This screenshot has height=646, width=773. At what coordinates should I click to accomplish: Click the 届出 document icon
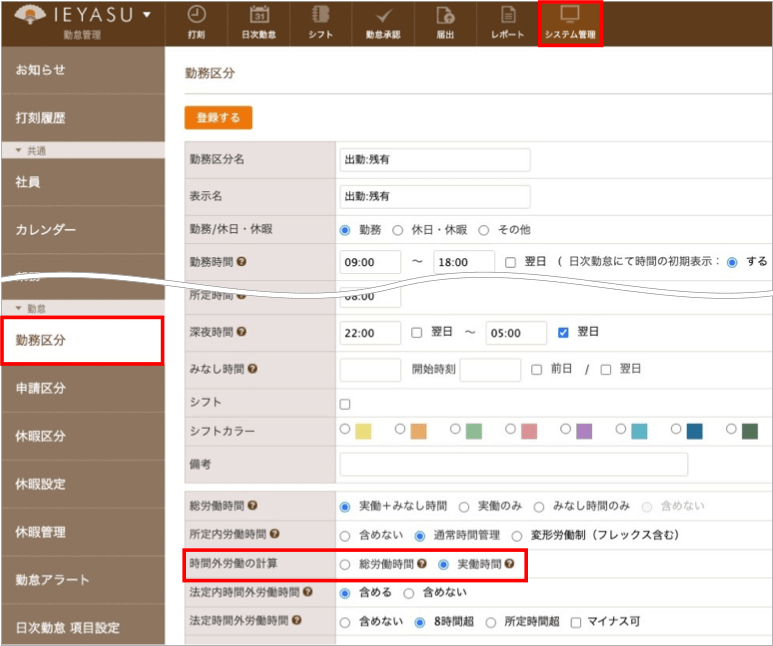coord(446,16)
